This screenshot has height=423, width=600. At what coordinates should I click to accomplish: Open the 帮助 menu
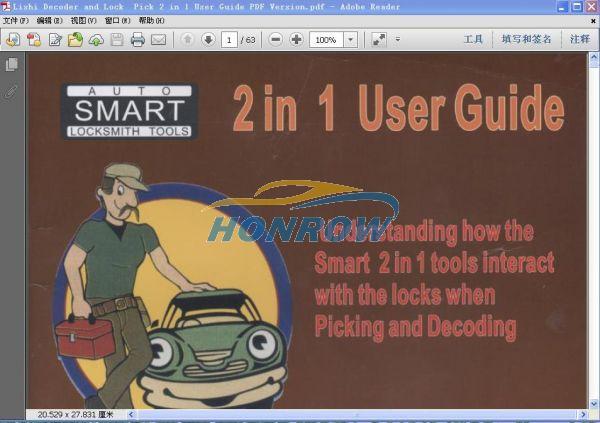tap(152, 21)
